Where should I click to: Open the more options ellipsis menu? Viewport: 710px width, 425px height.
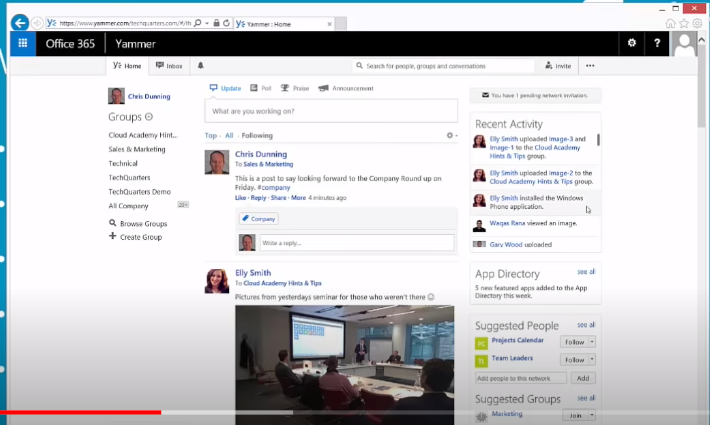tap(590, 66)
